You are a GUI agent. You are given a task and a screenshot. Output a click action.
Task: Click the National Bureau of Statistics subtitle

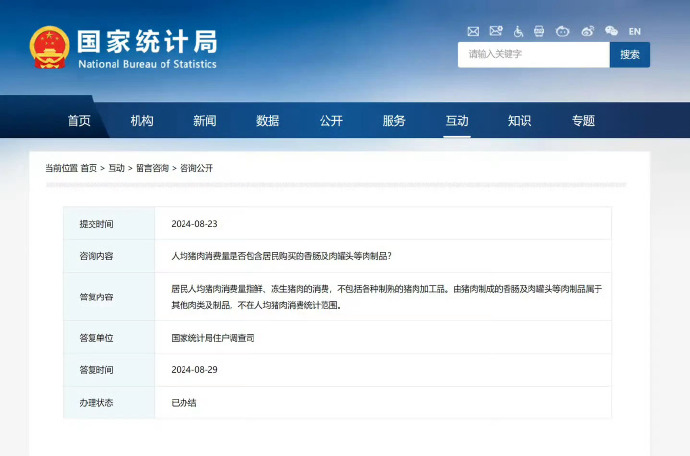tap(147, 64)
